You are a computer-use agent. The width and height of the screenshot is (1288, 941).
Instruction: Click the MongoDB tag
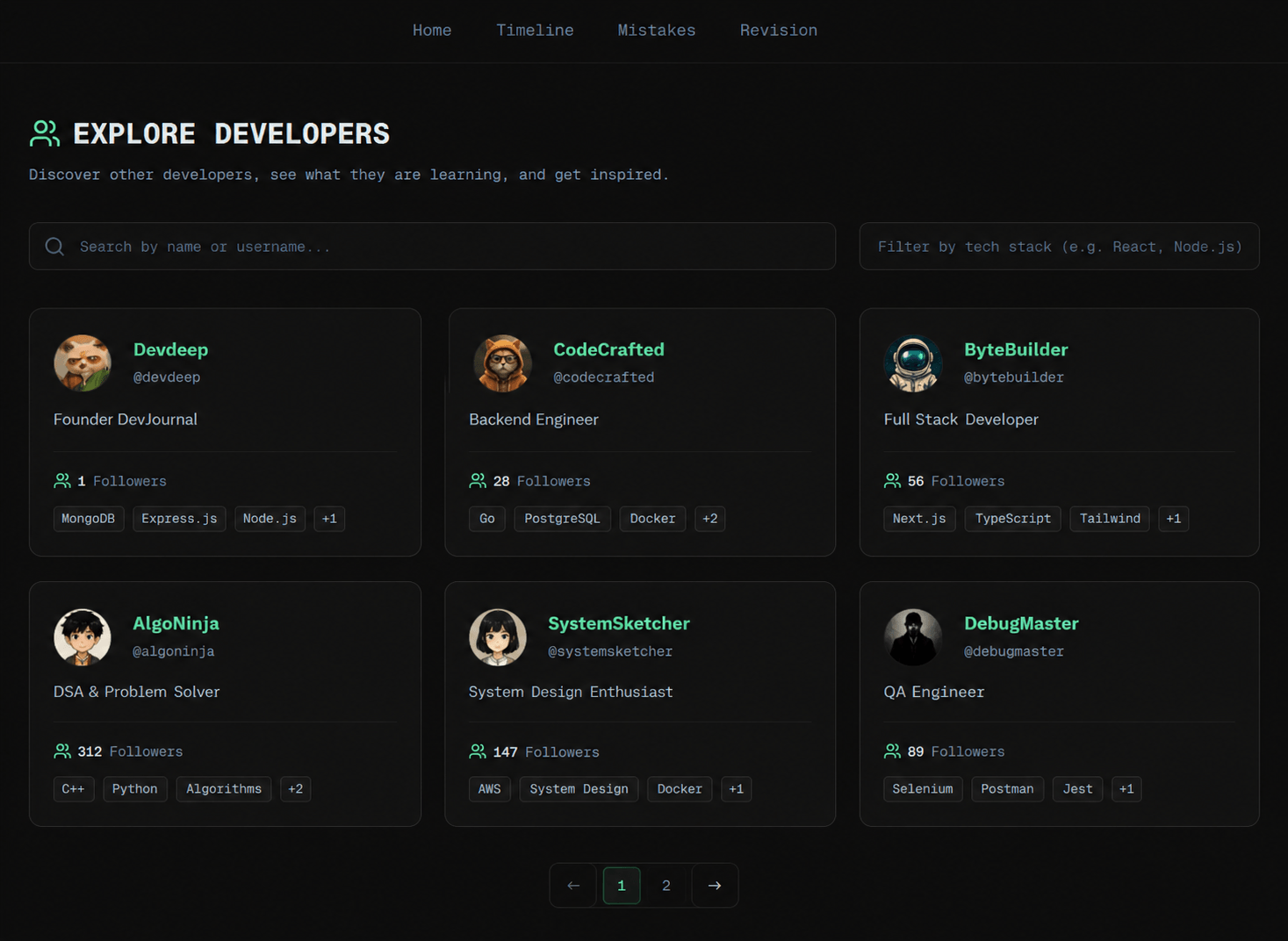(x=89, y=519)
